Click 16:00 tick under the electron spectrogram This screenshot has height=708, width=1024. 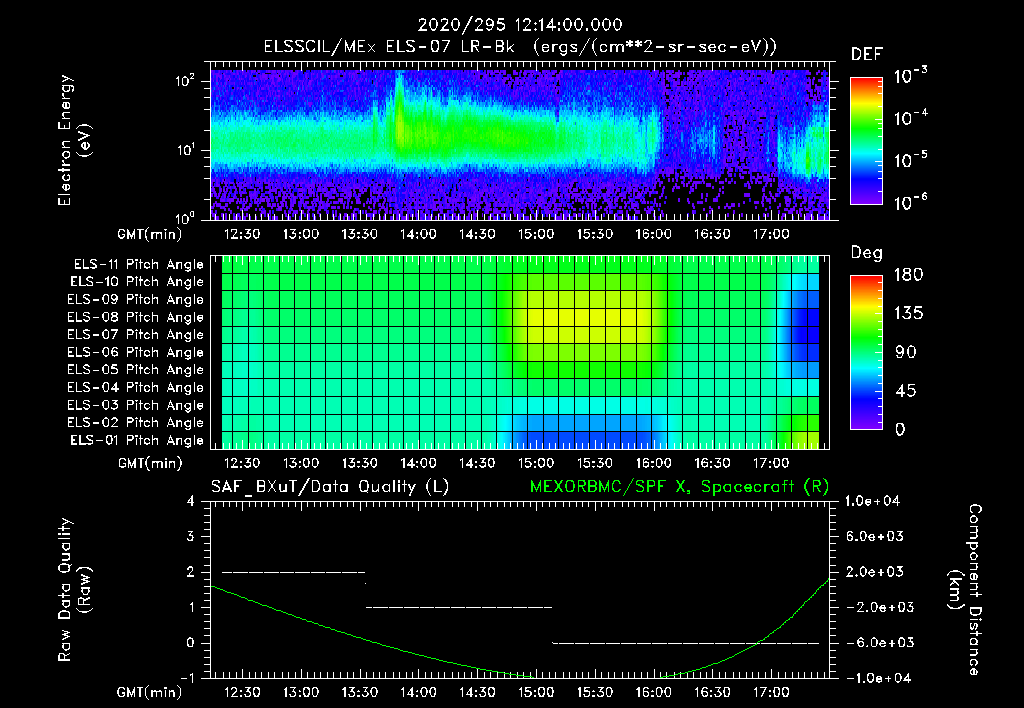tap(653, 234)
